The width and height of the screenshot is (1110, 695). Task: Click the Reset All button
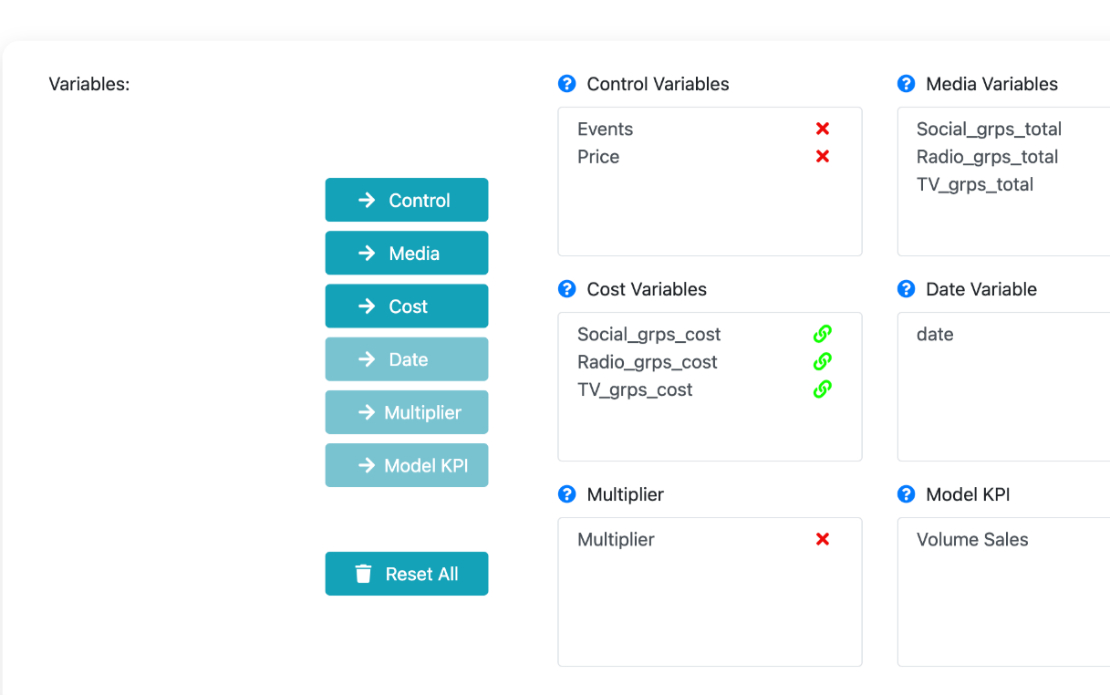pos(406,574)
